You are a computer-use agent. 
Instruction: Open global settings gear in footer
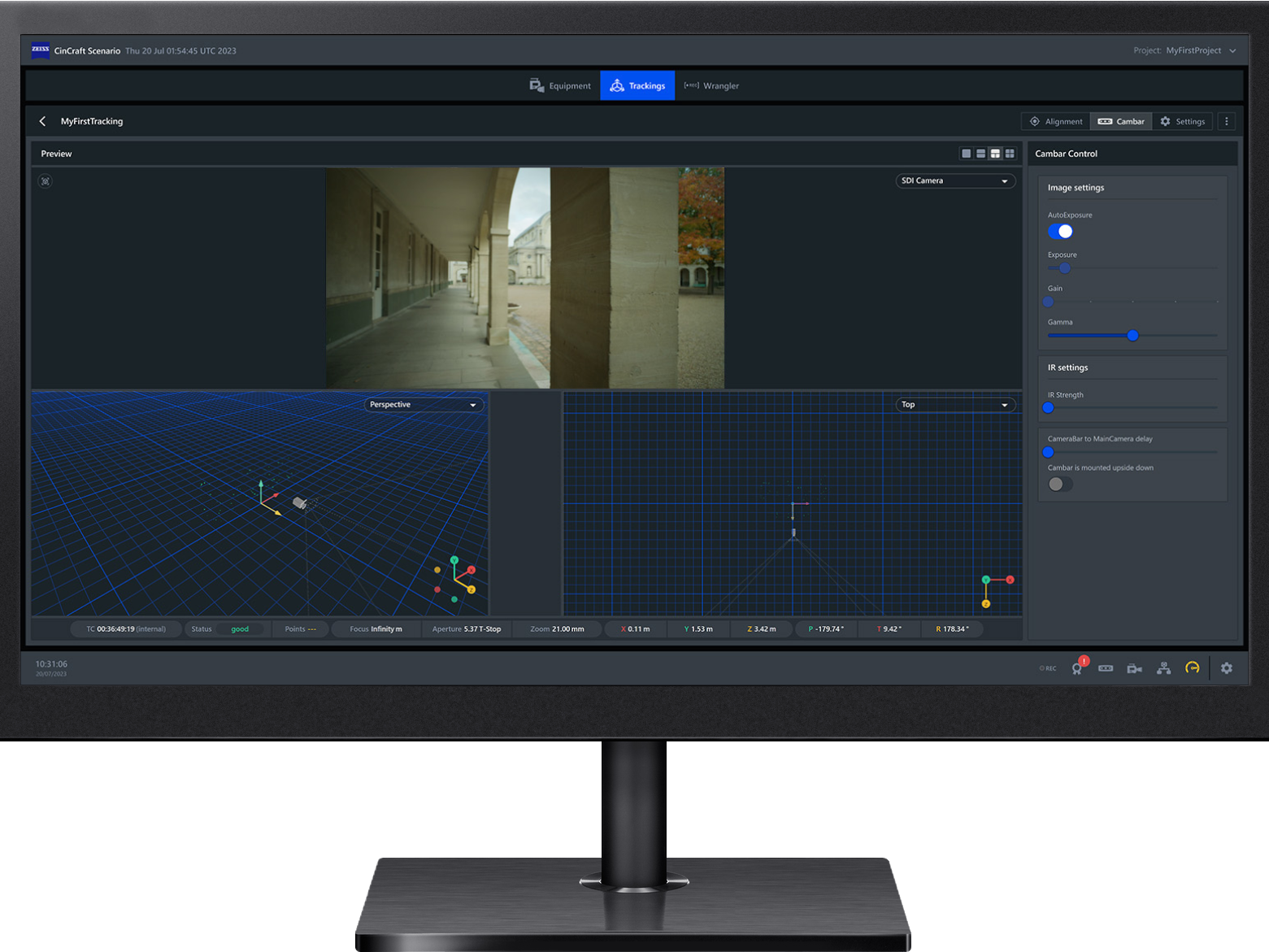pyautogui.click(x=1227, y=668)
